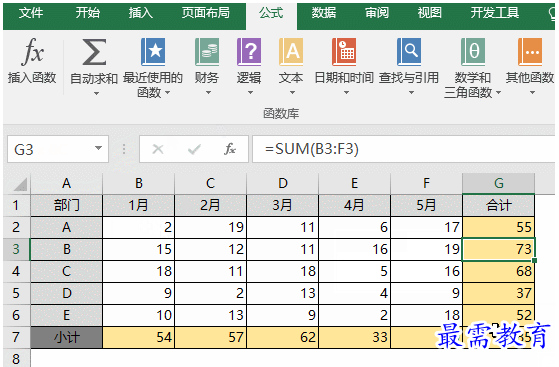Image resolution: width=559 pixels, height=367 pixels.
Task: Select row 5 header
Action: click(x=16, y=294)
